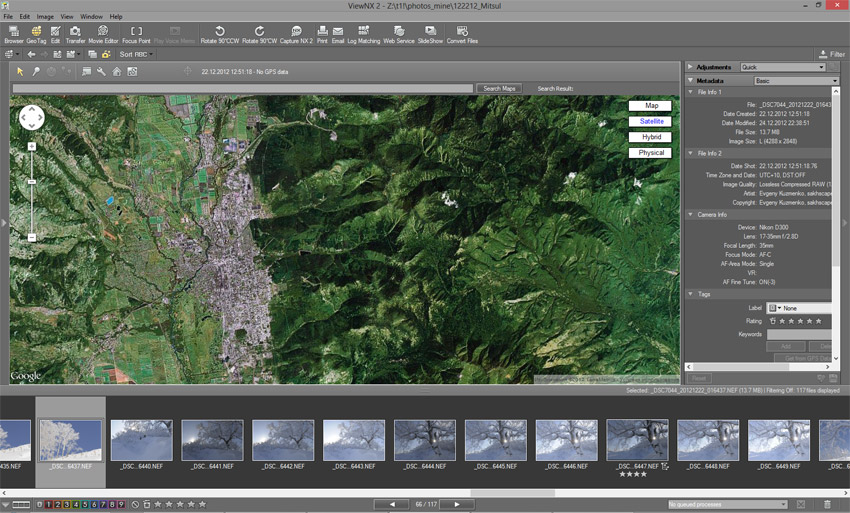Apply label 5 in bottom bar

85,504
